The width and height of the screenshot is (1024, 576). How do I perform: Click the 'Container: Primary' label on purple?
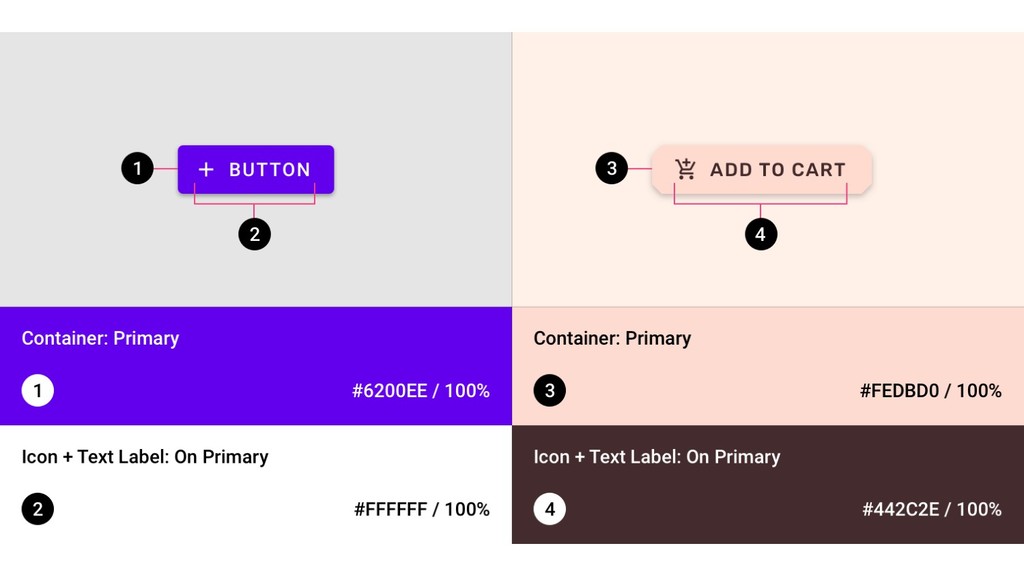pyautogui.click(x=100, y=338)
